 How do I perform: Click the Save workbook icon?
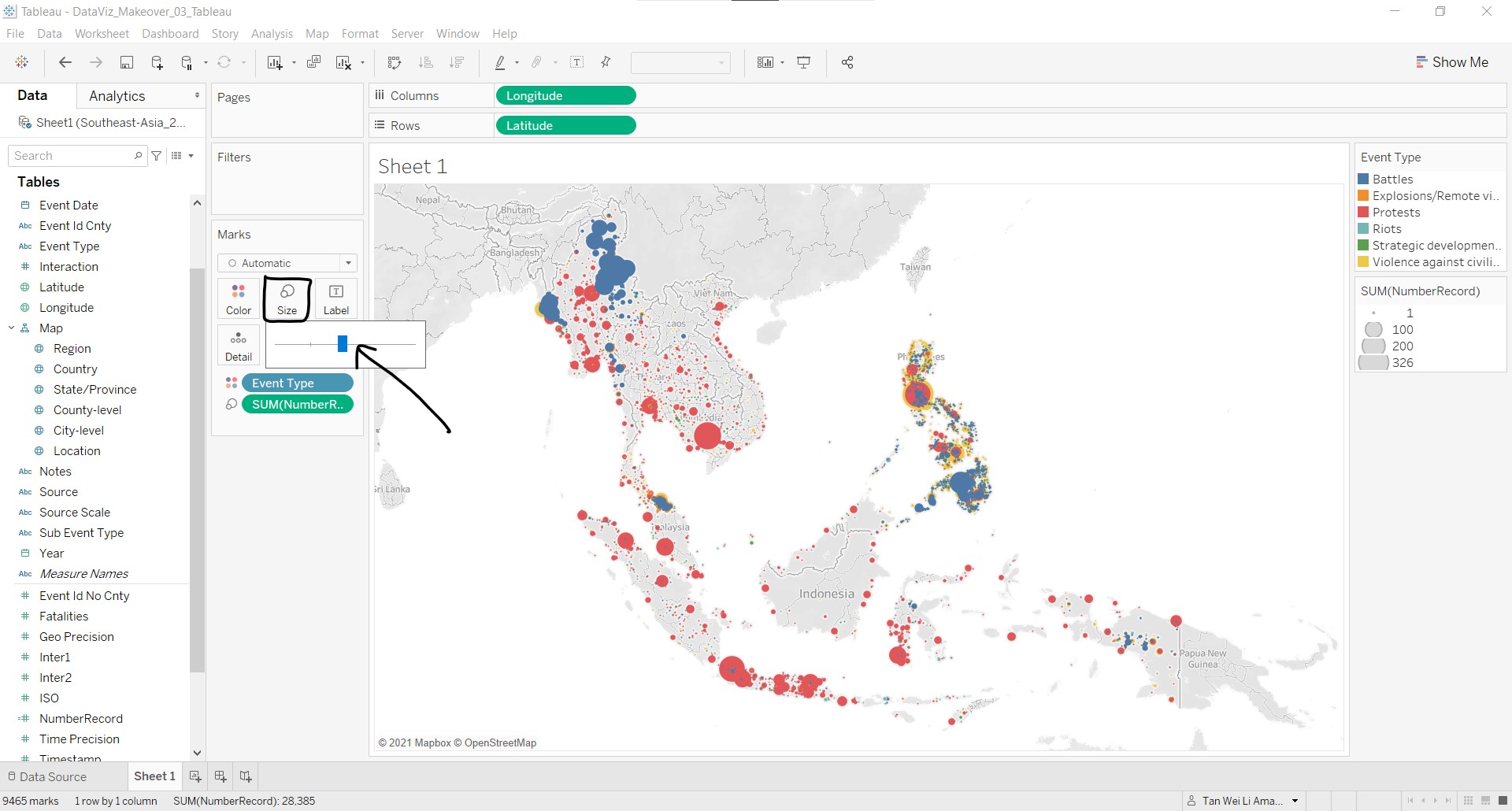(x=126, y=63)
